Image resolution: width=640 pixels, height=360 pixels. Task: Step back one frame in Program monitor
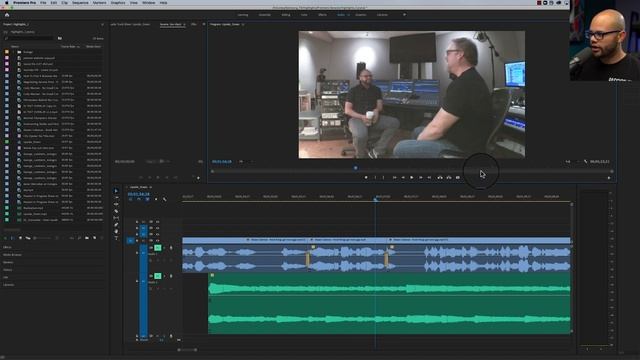click(403, 178)
